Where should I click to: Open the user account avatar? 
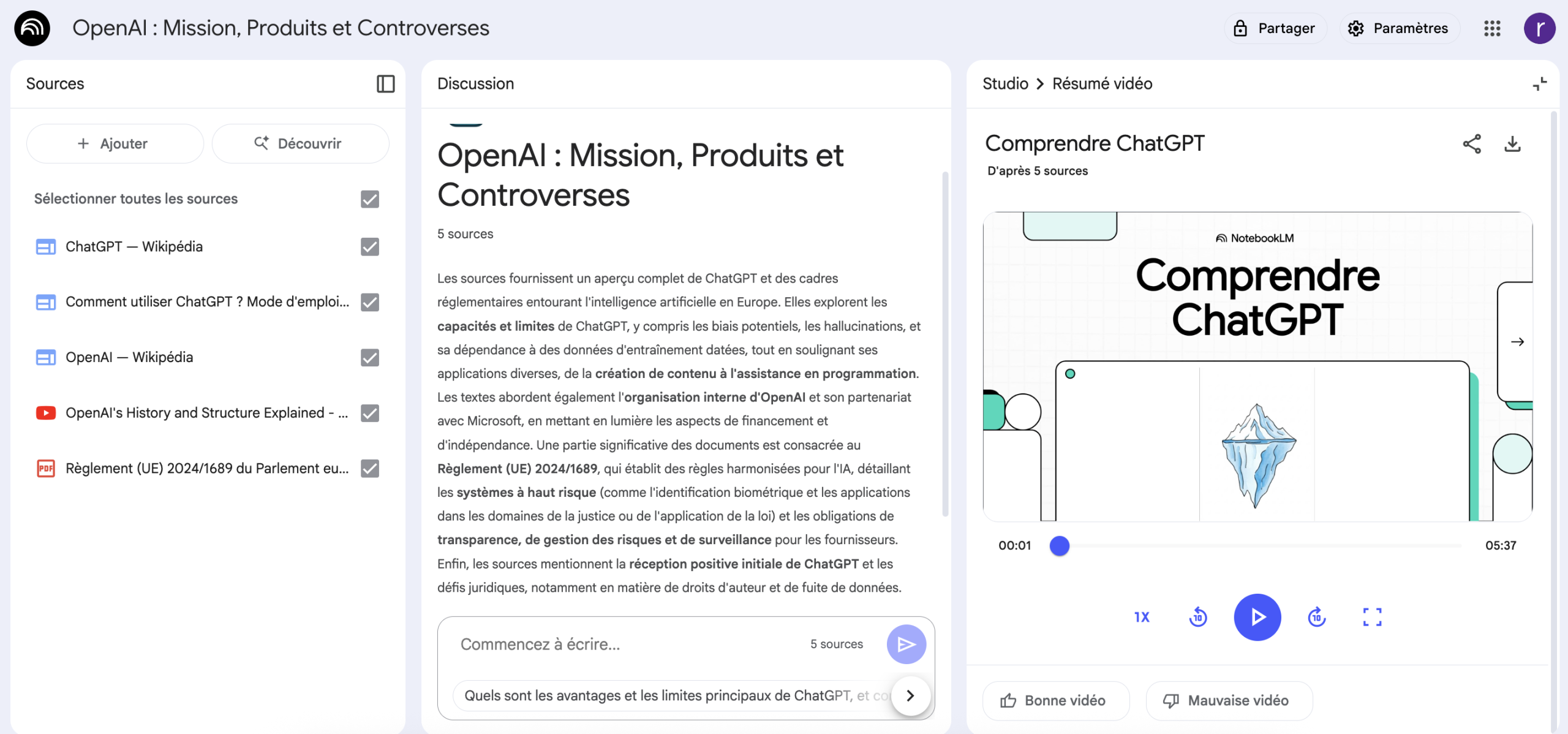coord(1539,28)
